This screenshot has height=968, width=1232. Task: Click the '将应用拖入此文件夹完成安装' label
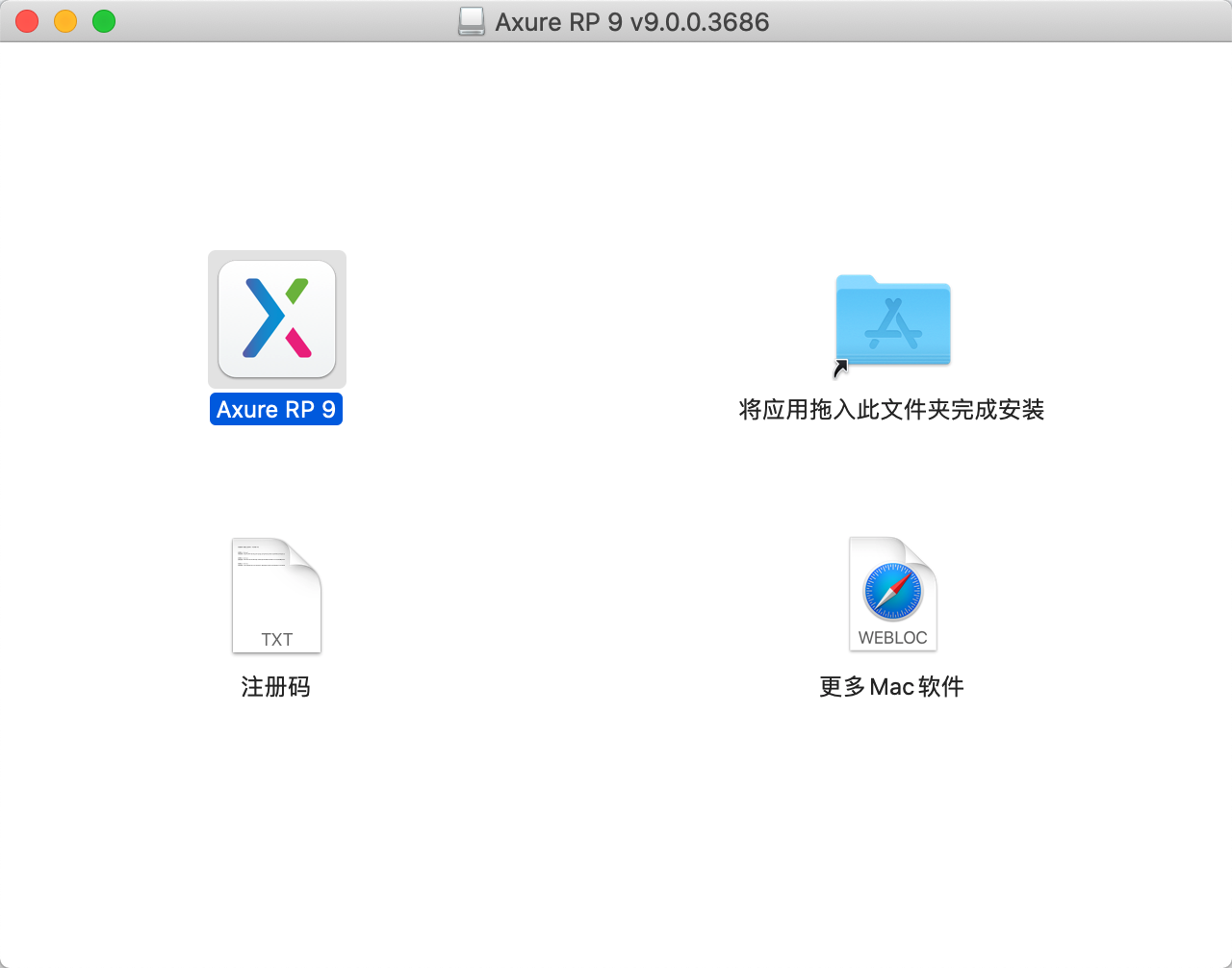point(891,409)
